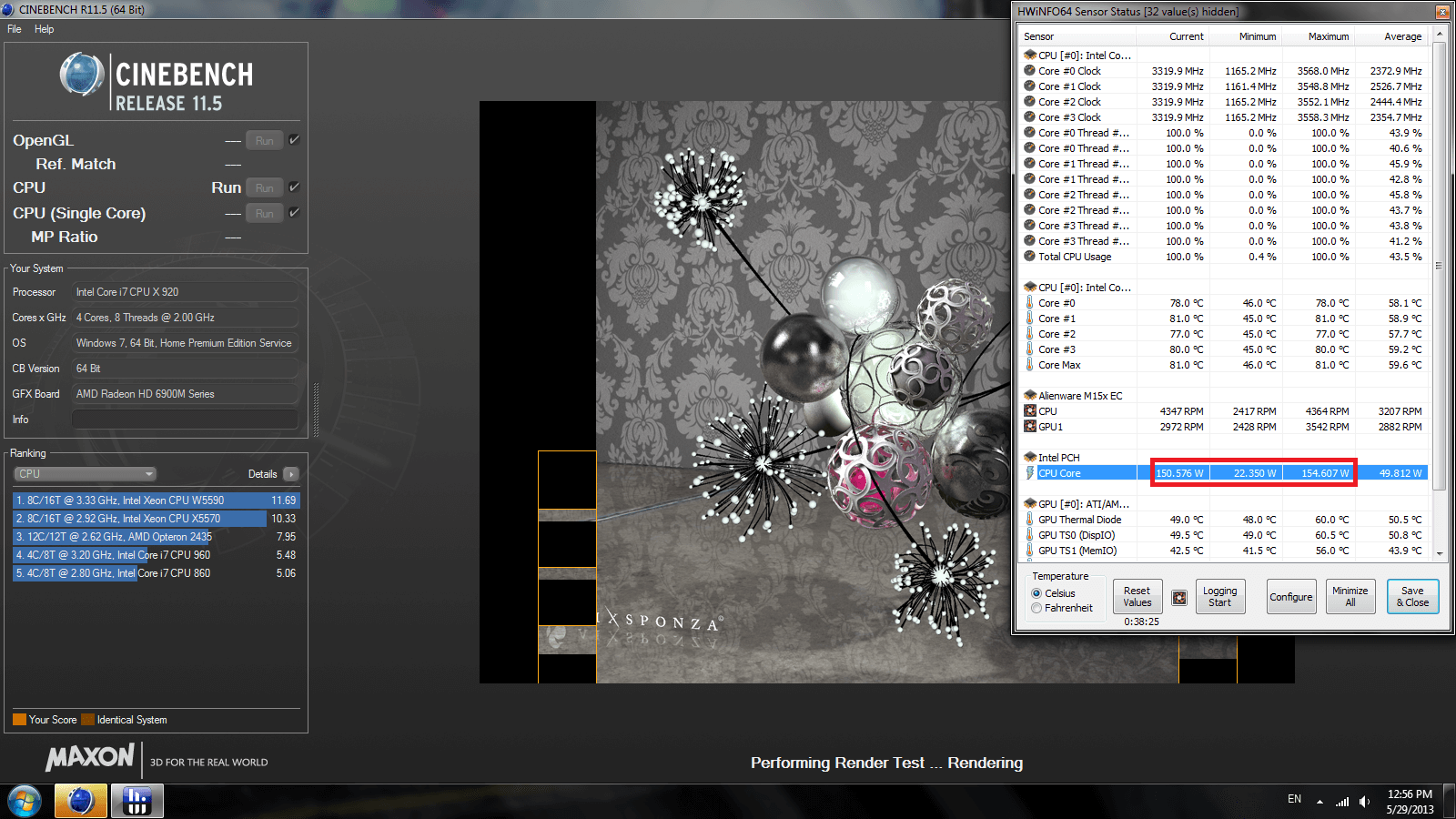Open the Help menu
Viewport: 1456px width, 819px height.
44,29
